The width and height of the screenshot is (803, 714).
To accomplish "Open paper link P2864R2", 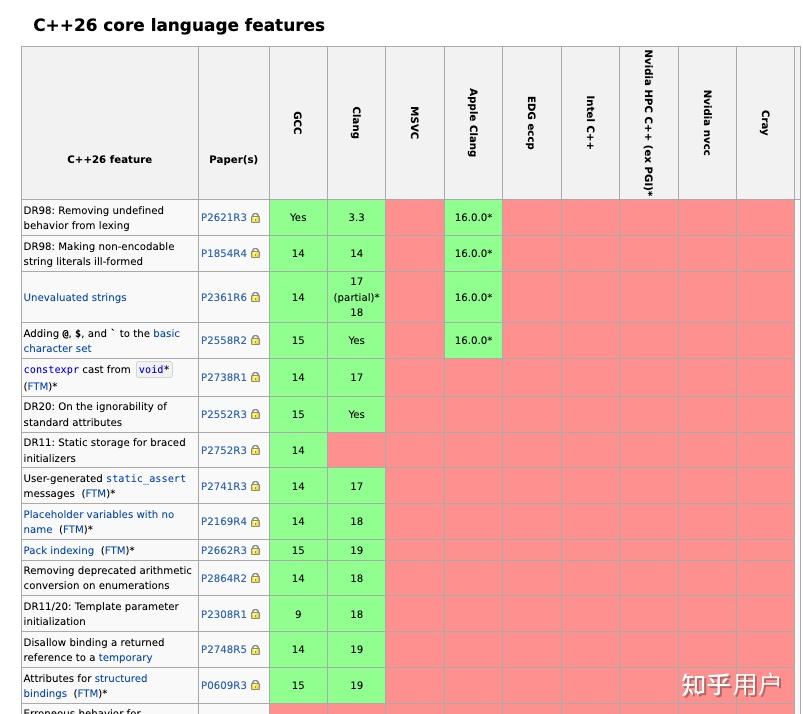I will click(223, 578).
